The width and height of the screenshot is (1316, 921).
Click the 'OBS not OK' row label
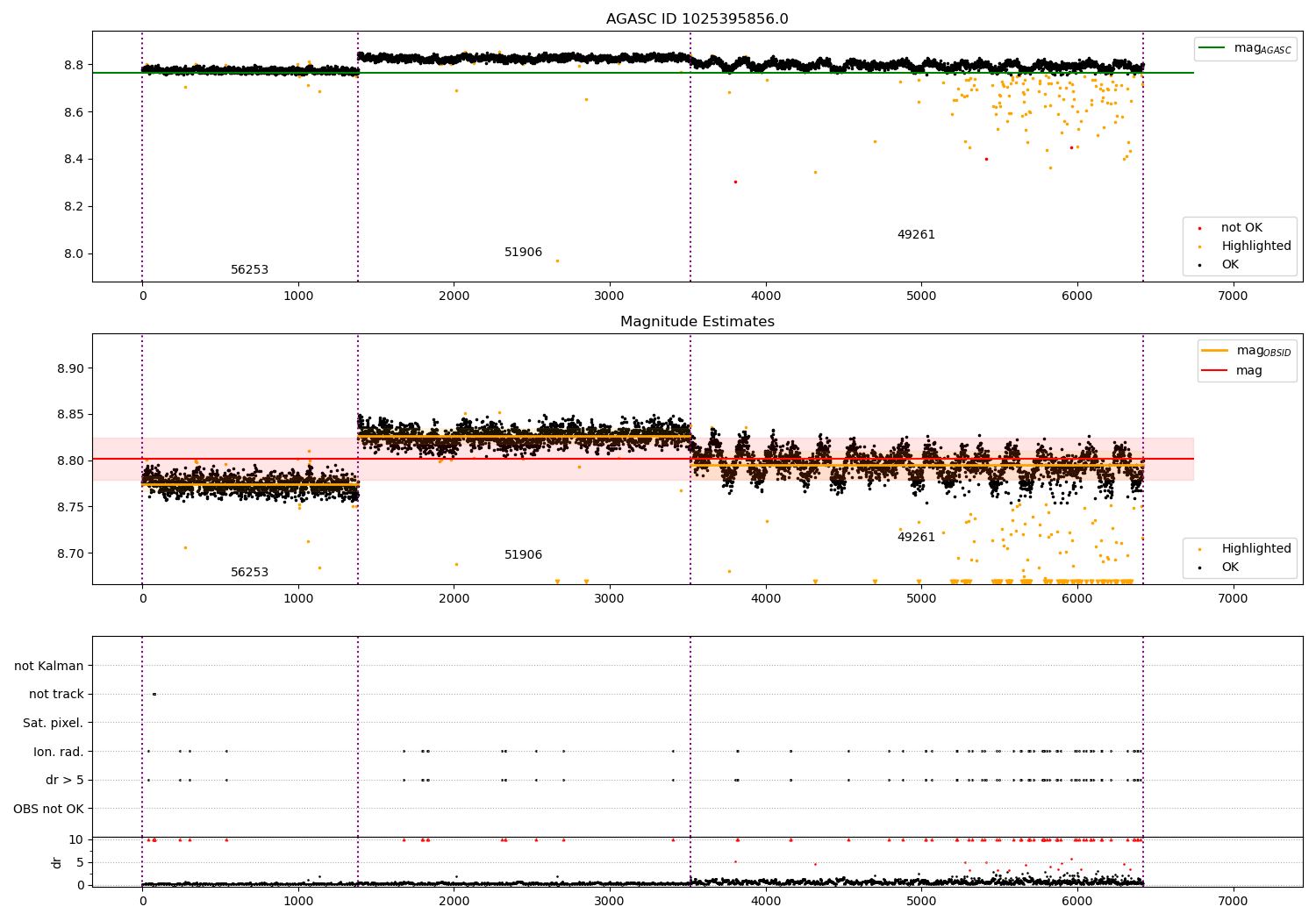click(x=48, y=809)
